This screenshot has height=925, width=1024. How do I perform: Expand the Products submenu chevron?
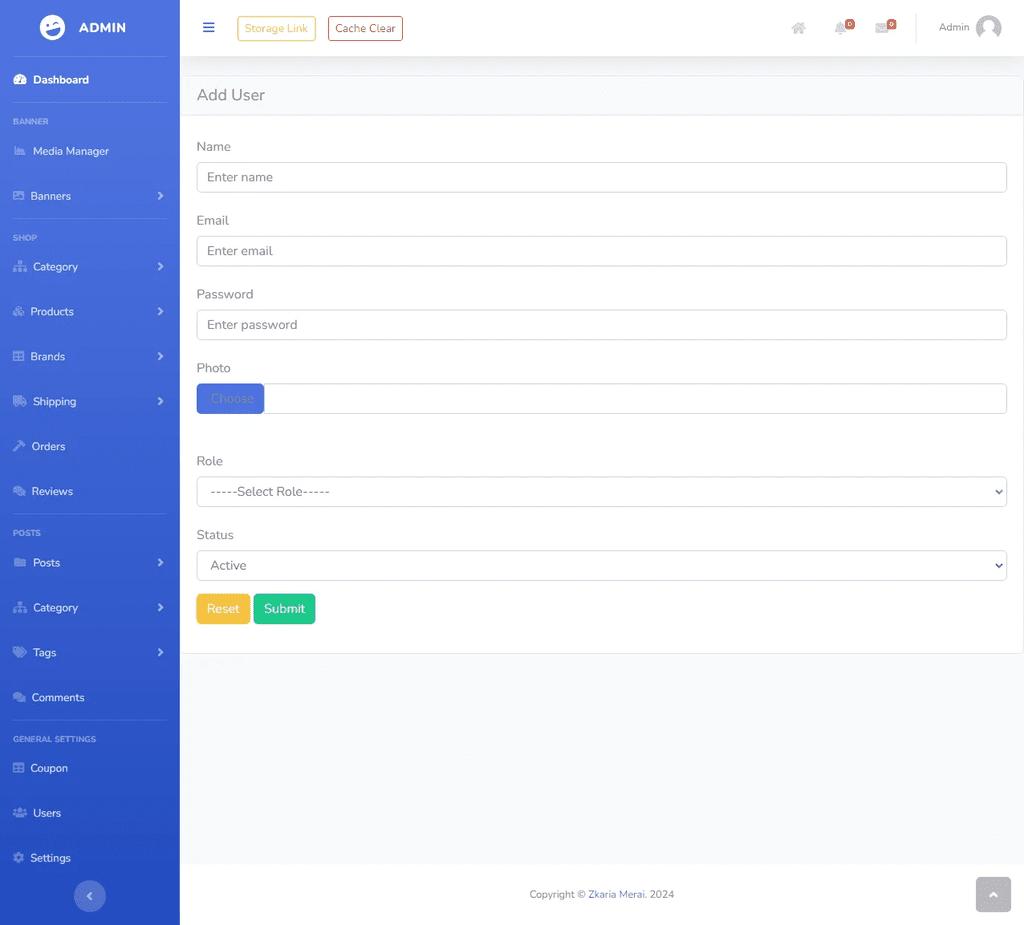(x=160, y=312)
